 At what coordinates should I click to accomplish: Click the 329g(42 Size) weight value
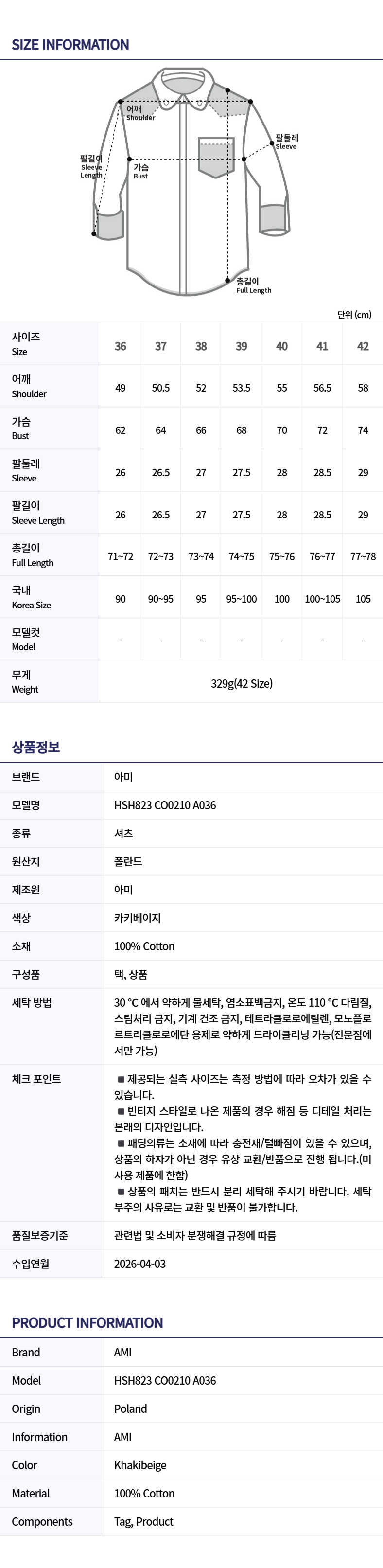(242, 683)
